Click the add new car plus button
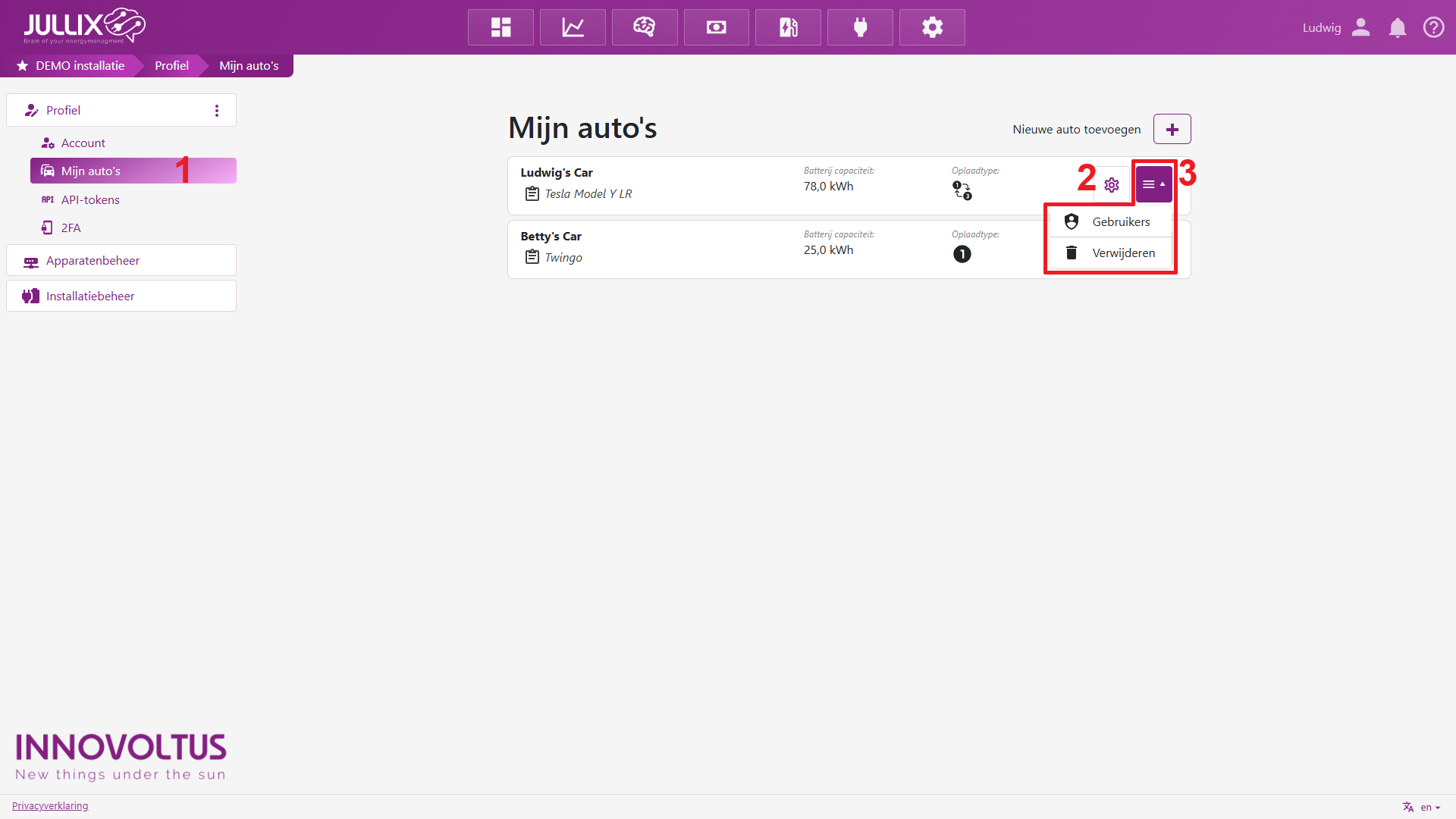 tap(1172, 130)
